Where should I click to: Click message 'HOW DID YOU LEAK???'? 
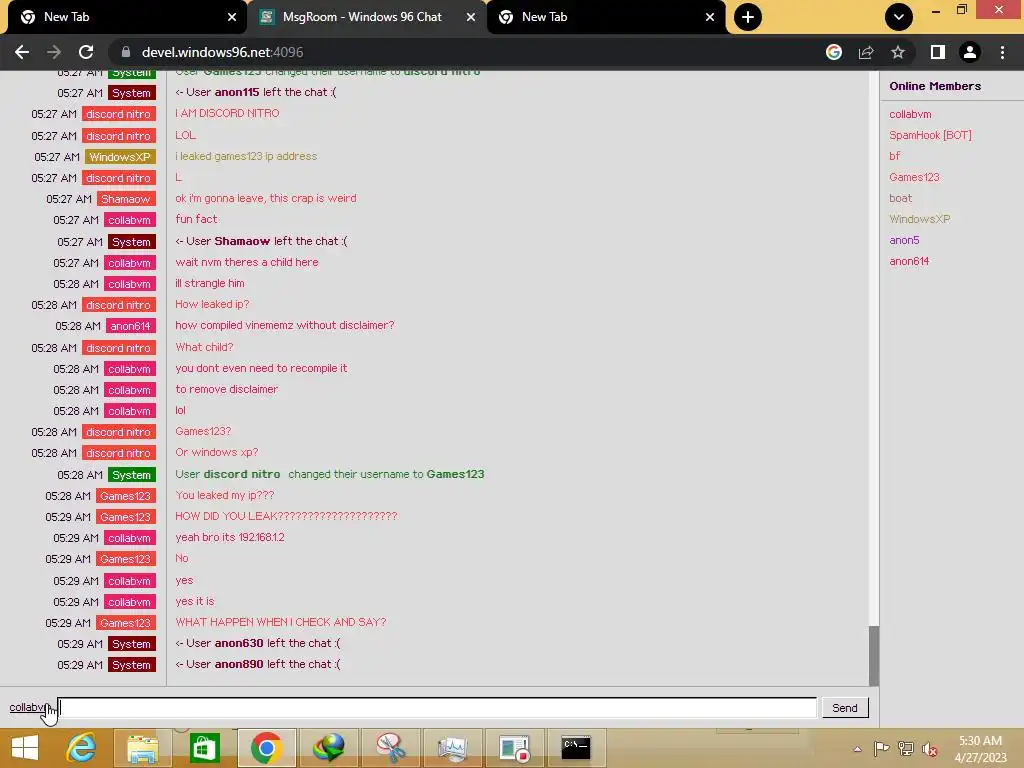[x=286, y=516]
